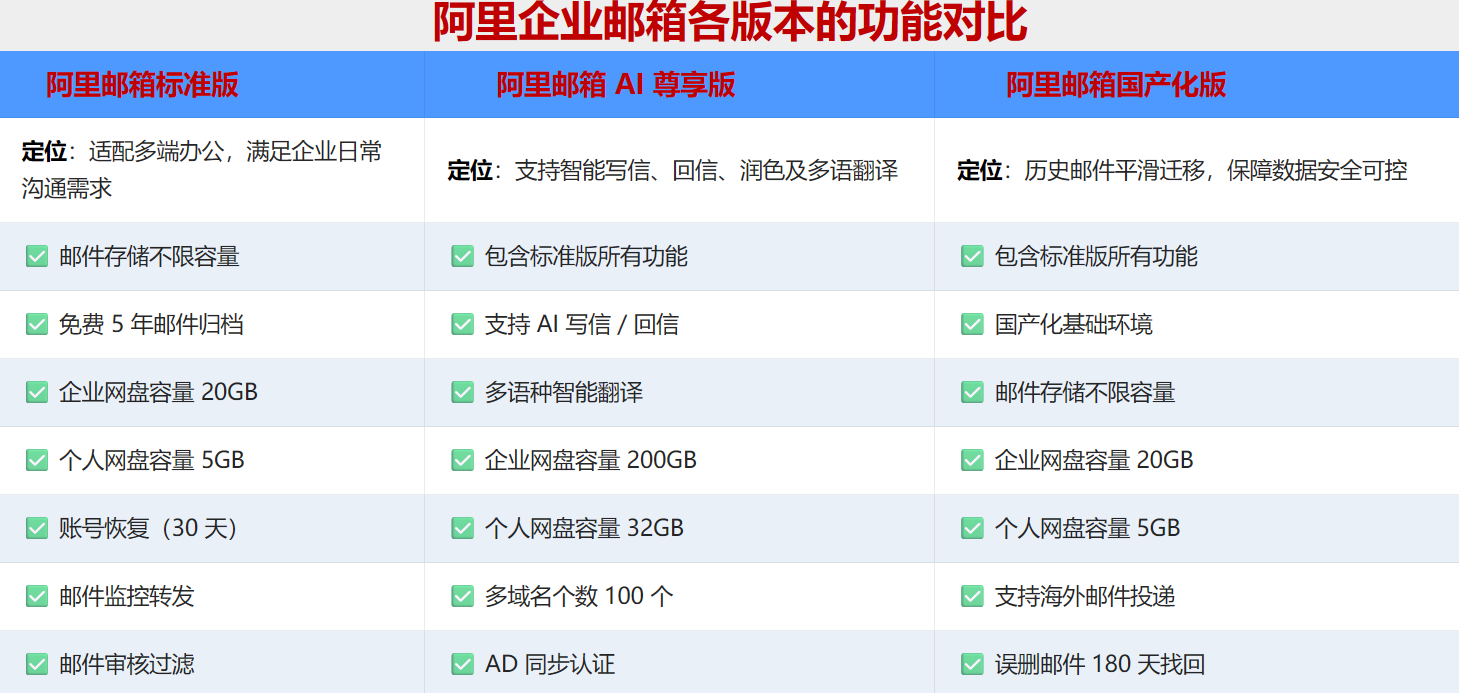The height and width of the screenshot is (693, 1459).
Task: Click text 邮件存储不限容量 under 阿里邮箱国产化版
Action: (x=1085, y=392)
